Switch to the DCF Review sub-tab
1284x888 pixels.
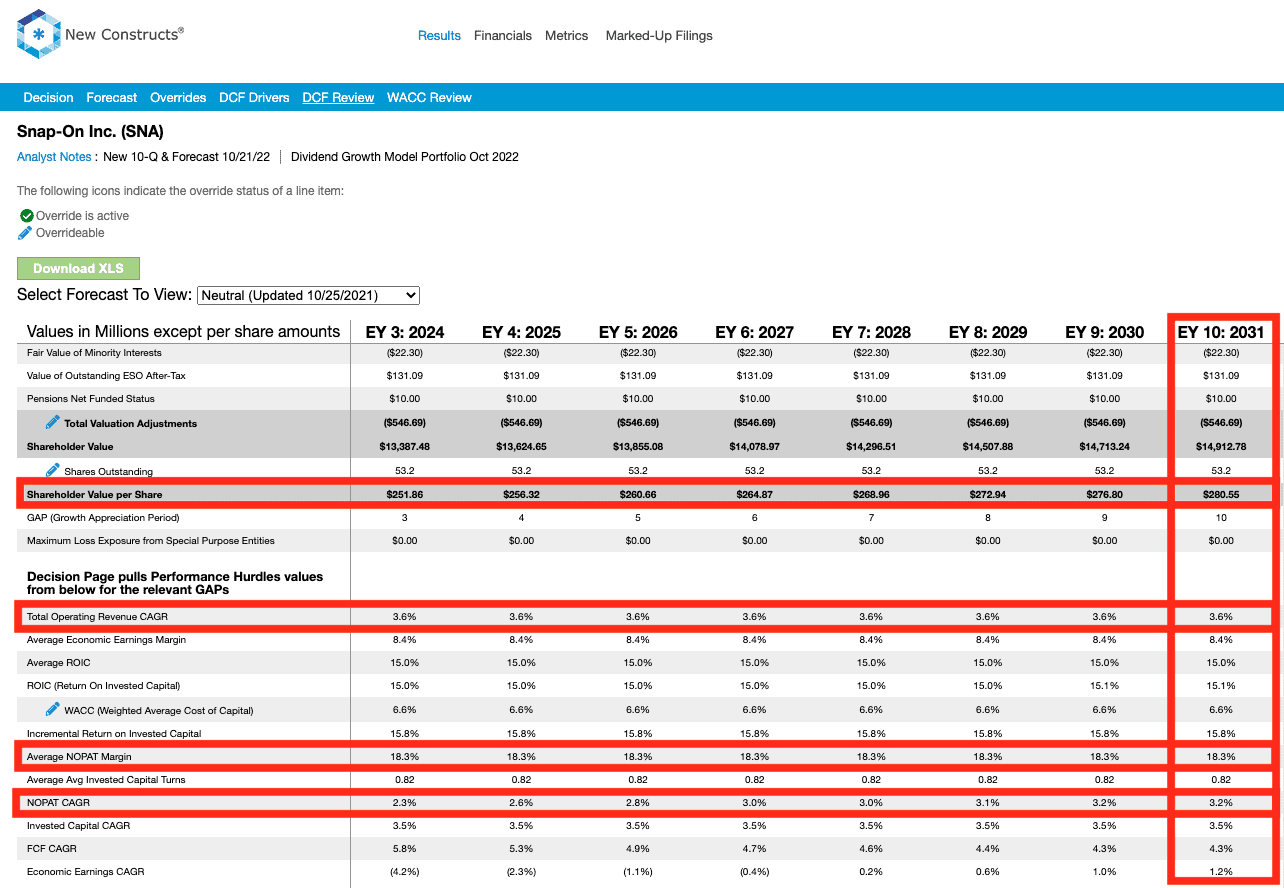[338, 98]
